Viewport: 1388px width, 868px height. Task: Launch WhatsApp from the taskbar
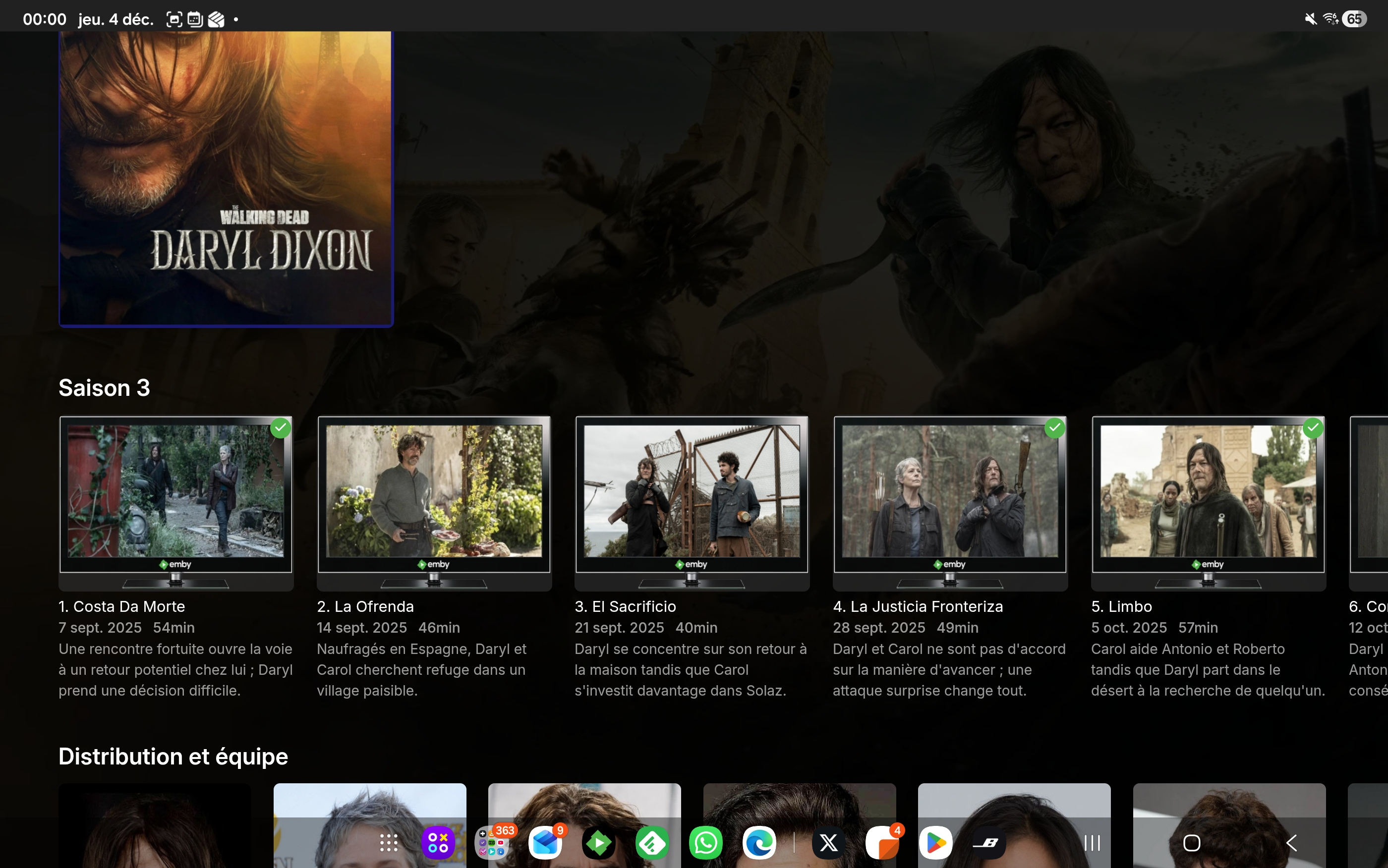(x=706, y=843)
